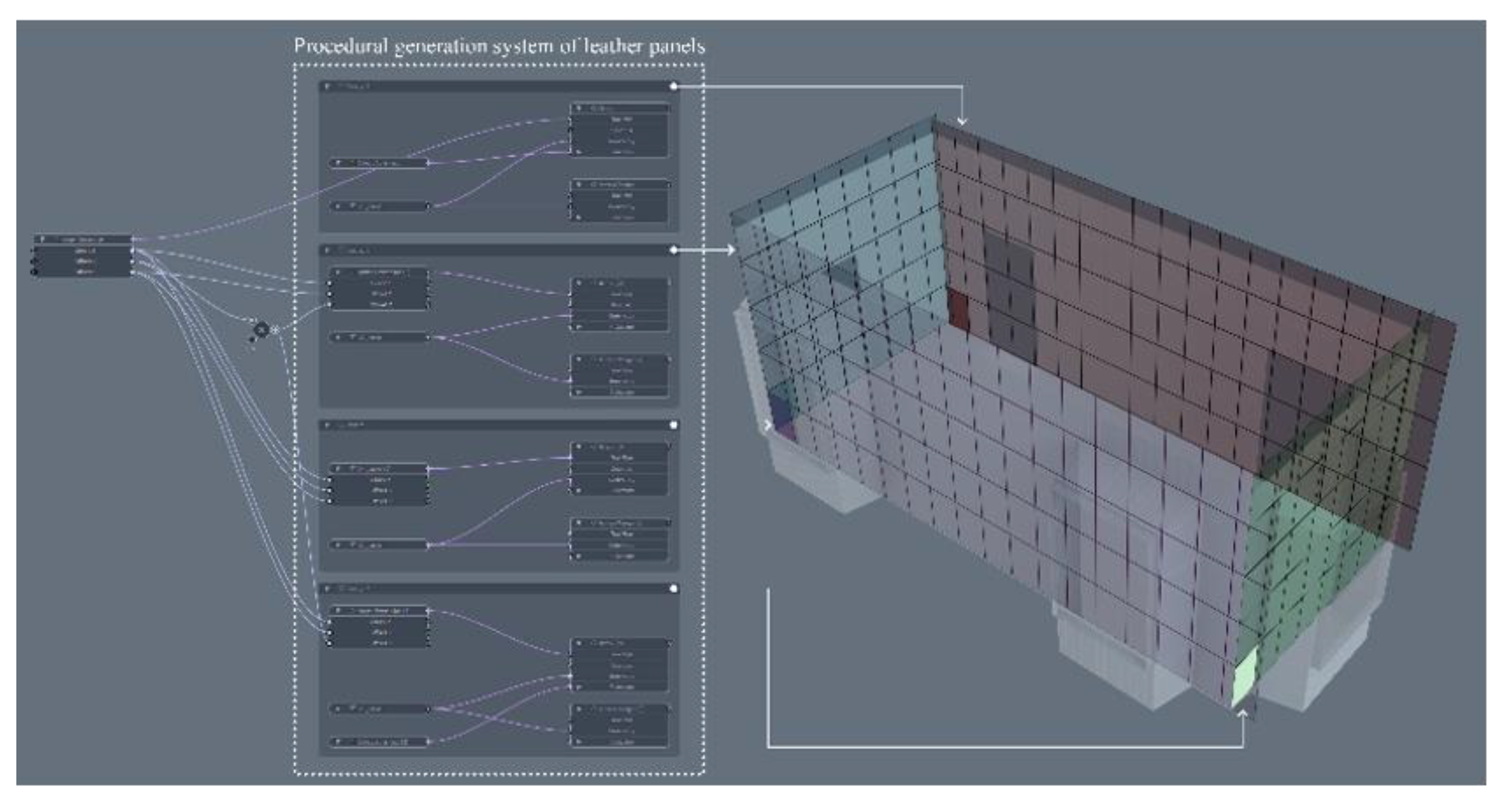
Task: Click the bottommost single-line node in the last group
Action: (379, 742)
